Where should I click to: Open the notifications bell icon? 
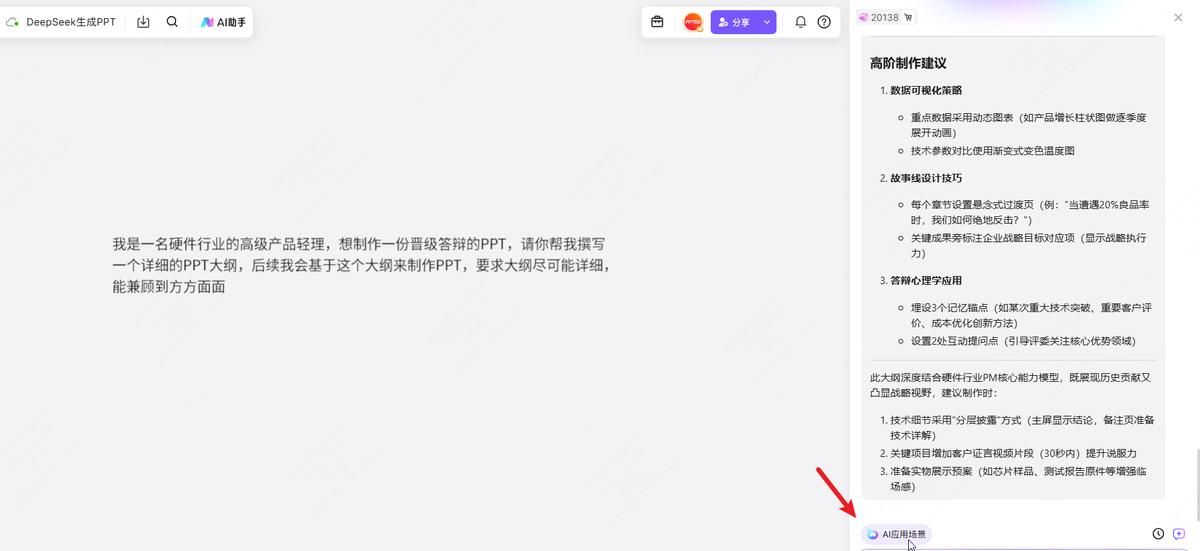pyautogui.click(x=801, y=22)
